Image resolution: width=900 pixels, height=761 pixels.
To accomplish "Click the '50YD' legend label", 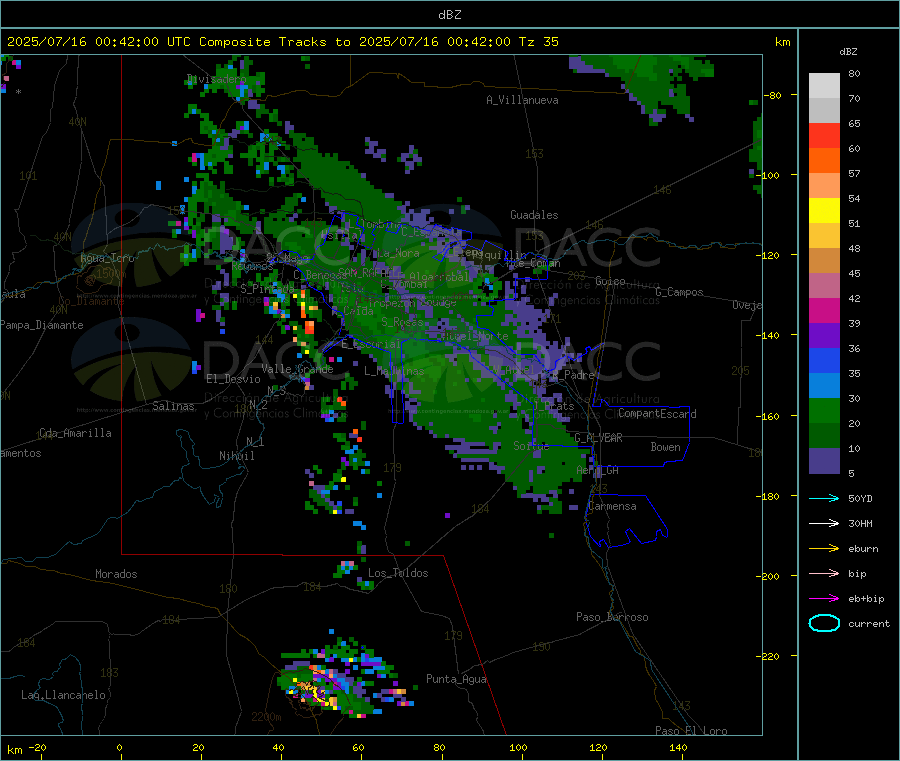I will pyautogui.click(x=860, y=498).
